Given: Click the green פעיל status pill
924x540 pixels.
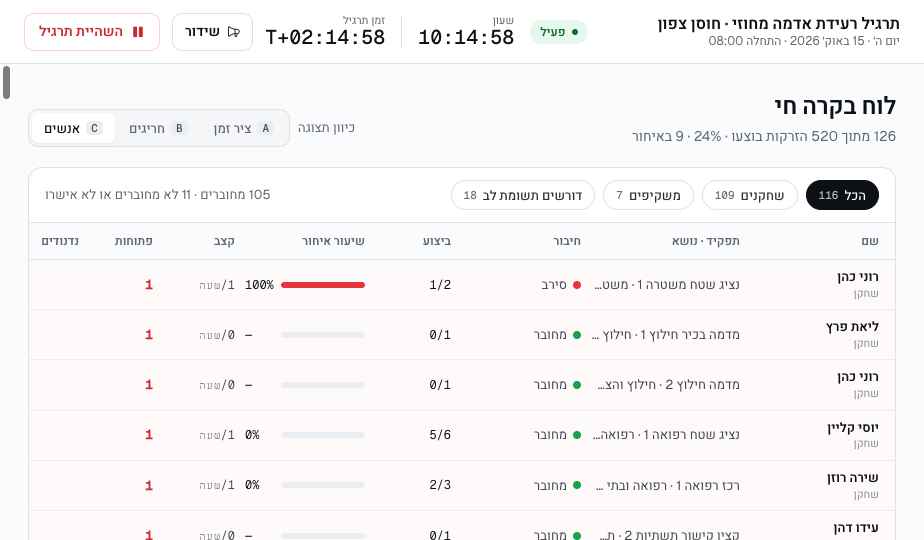Looking at the screenshot, I should click(559, 32).
